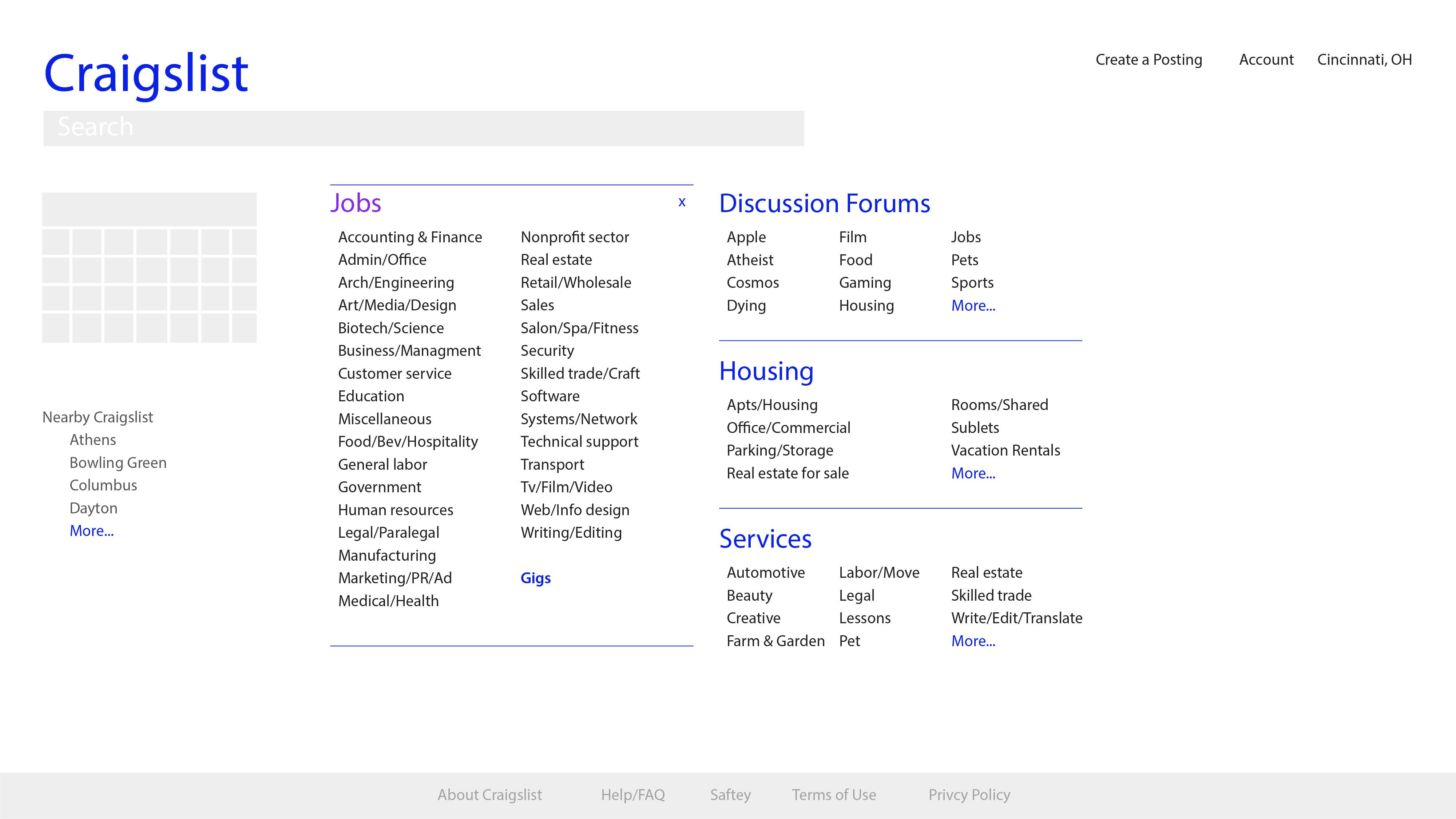Browse Software jobs
The width and height of the screenshot is (1456, 819).
(x=550, y=396)
